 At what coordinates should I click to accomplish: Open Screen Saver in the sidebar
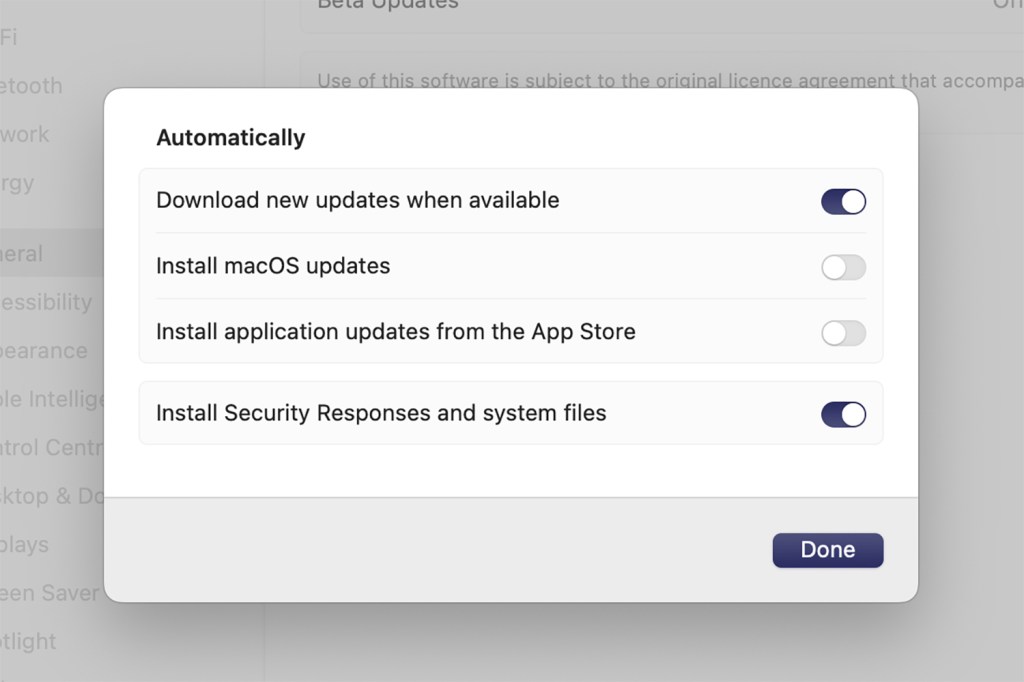50,593
